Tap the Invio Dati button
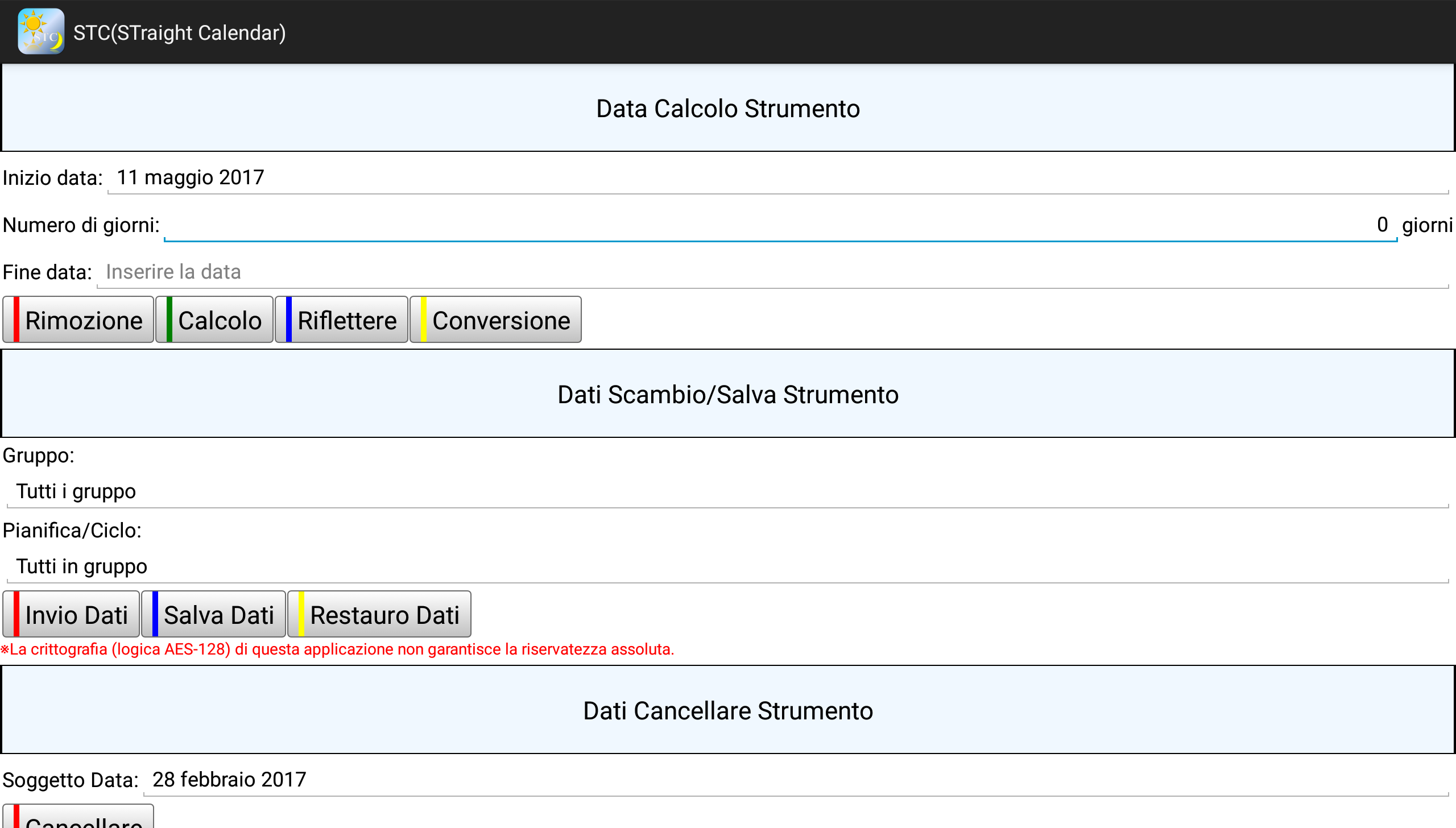This screenshot has height=828, width=1456. click(x=71, y=615)
